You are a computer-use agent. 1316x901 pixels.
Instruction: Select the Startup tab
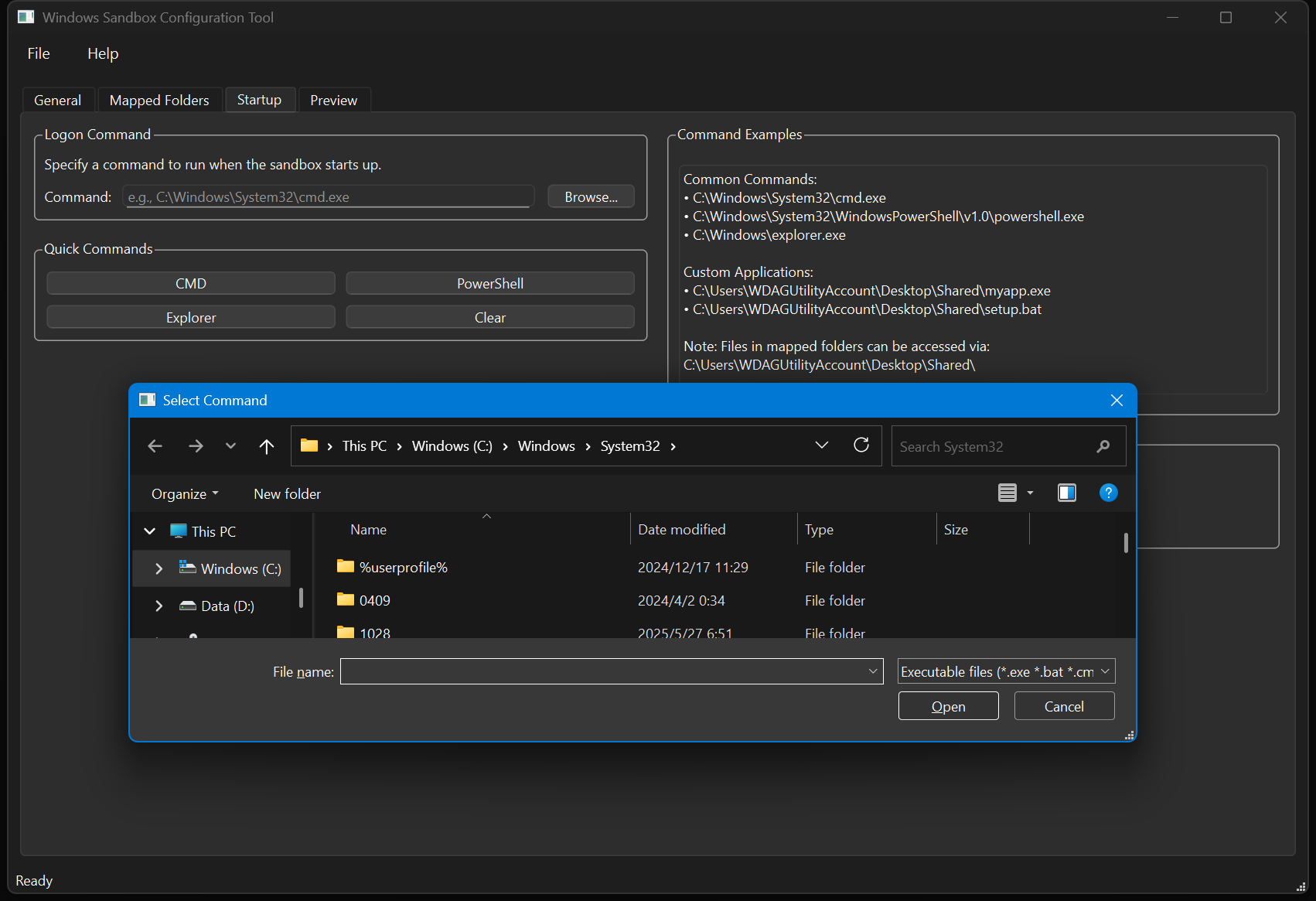click(x=259, y=100)
